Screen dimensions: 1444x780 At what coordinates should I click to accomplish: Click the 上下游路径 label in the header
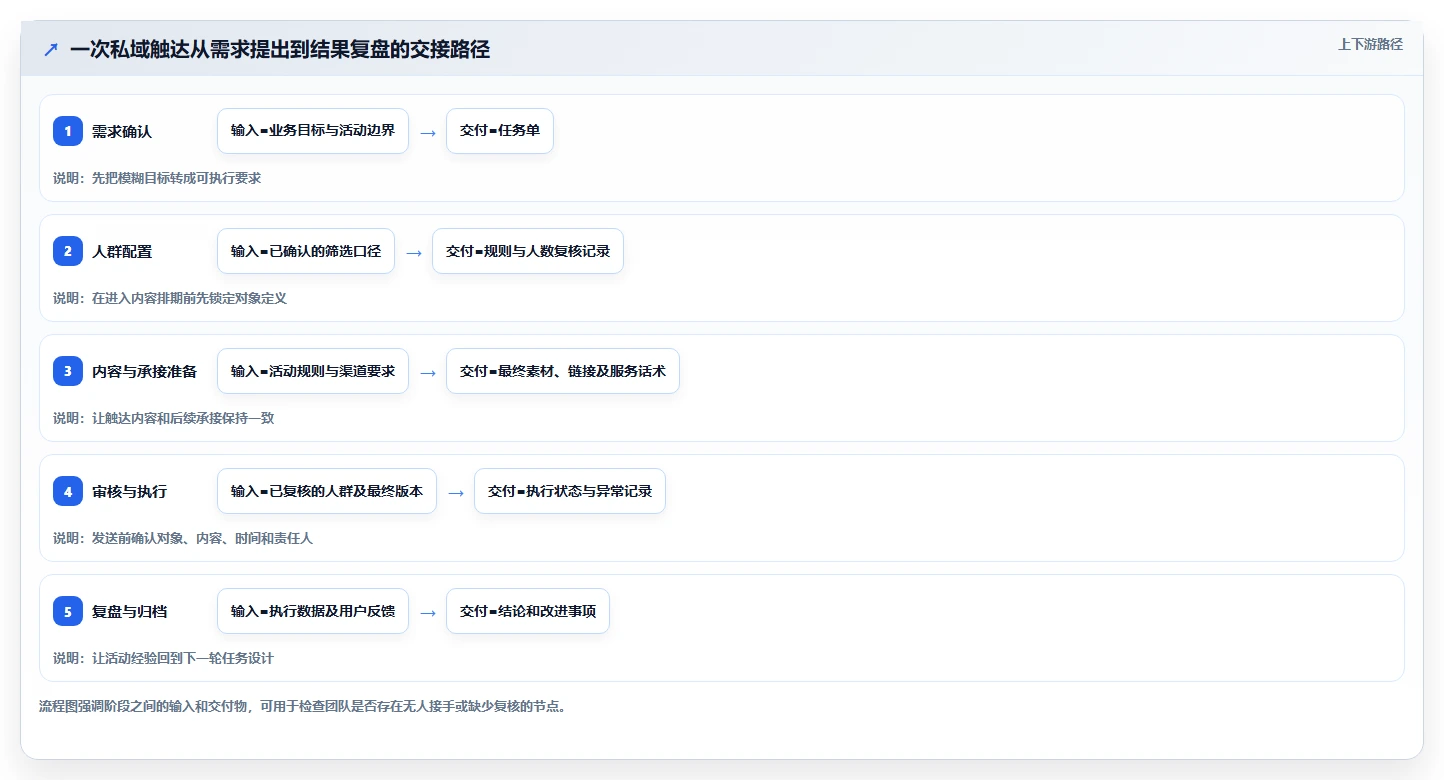[x=1370, y=44]
